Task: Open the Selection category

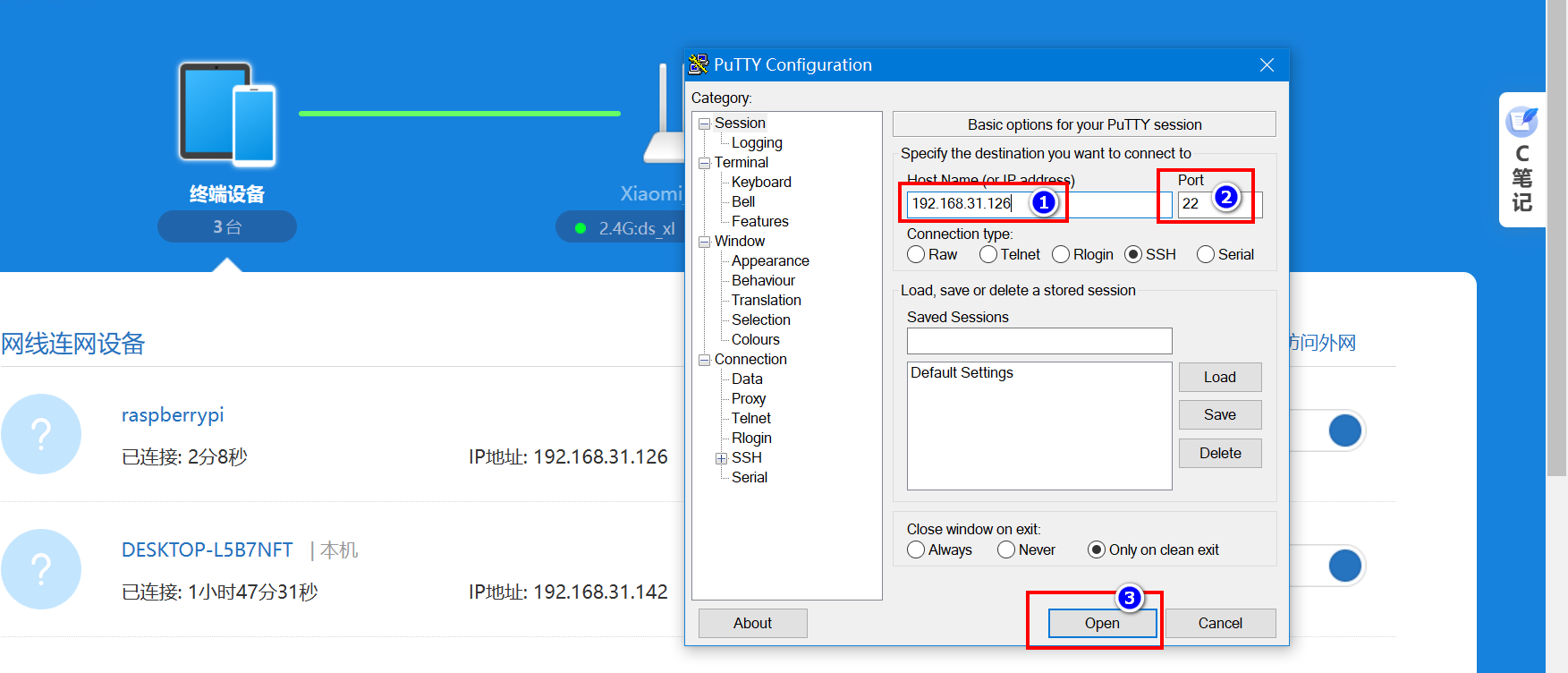Action: coord(761,319)
